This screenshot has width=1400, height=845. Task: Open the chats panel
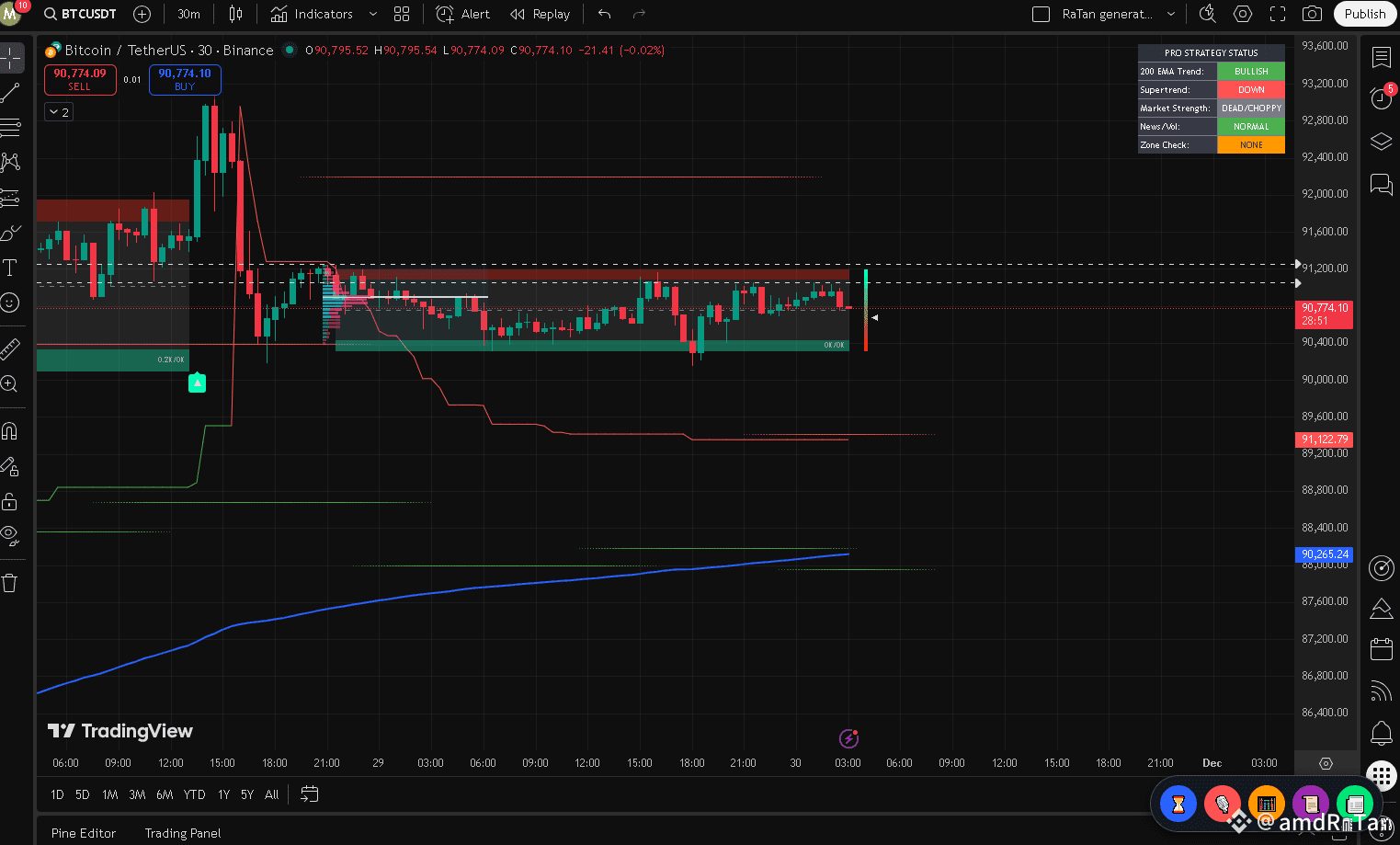point(1381,183)
